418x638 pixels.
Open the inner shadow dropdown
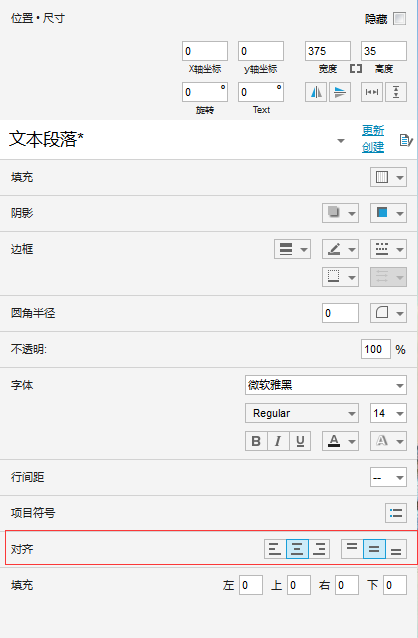tap(388, 213)
